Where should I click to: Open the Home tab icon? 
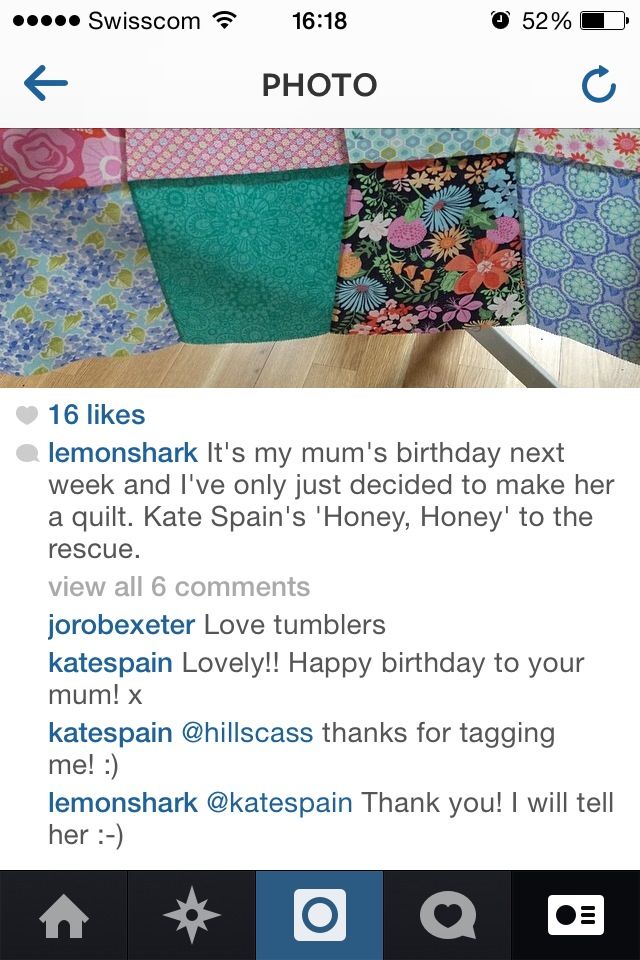[64, 915]
